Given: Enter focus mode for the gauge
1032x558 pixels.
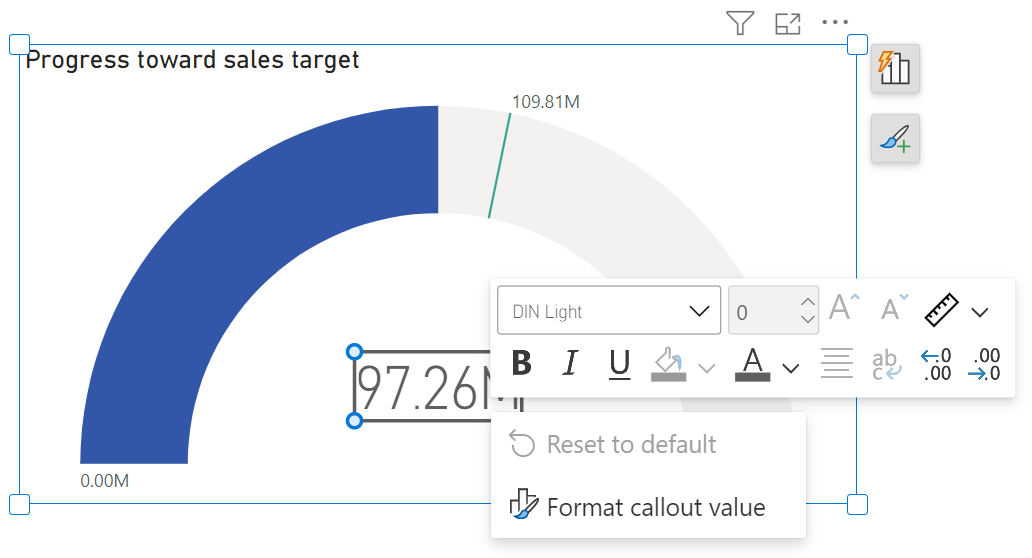Looking at the screenshot, I should (788, 23).
